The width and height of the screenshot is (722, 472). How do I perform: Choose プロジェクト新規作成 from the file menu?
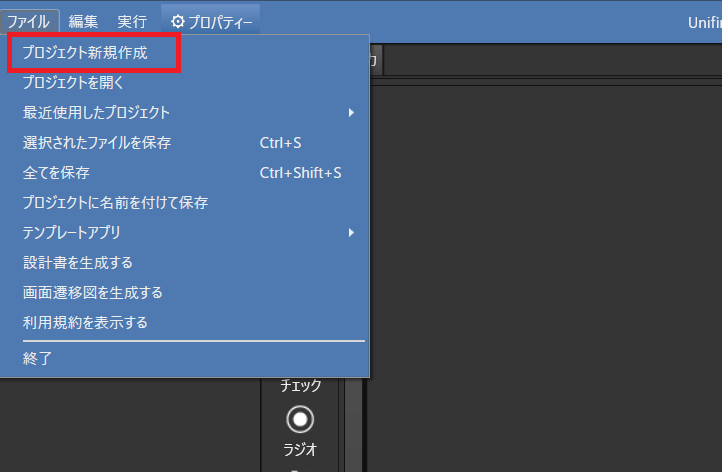pos(85,52)
